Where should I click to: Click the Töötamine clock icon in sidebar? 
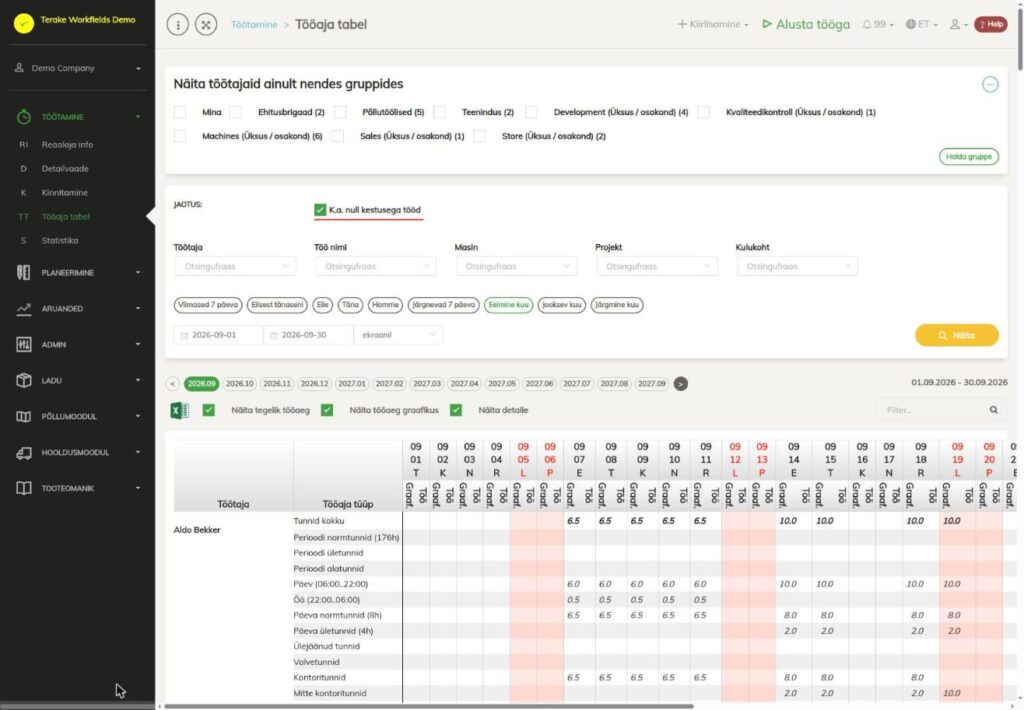tap(24, 117)
